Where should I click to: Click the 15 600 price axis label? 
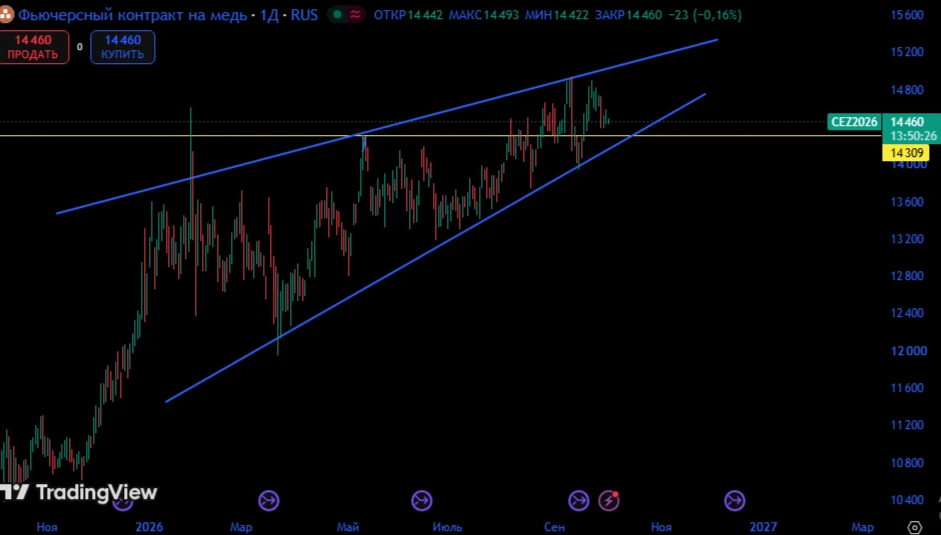coord(907,15)
